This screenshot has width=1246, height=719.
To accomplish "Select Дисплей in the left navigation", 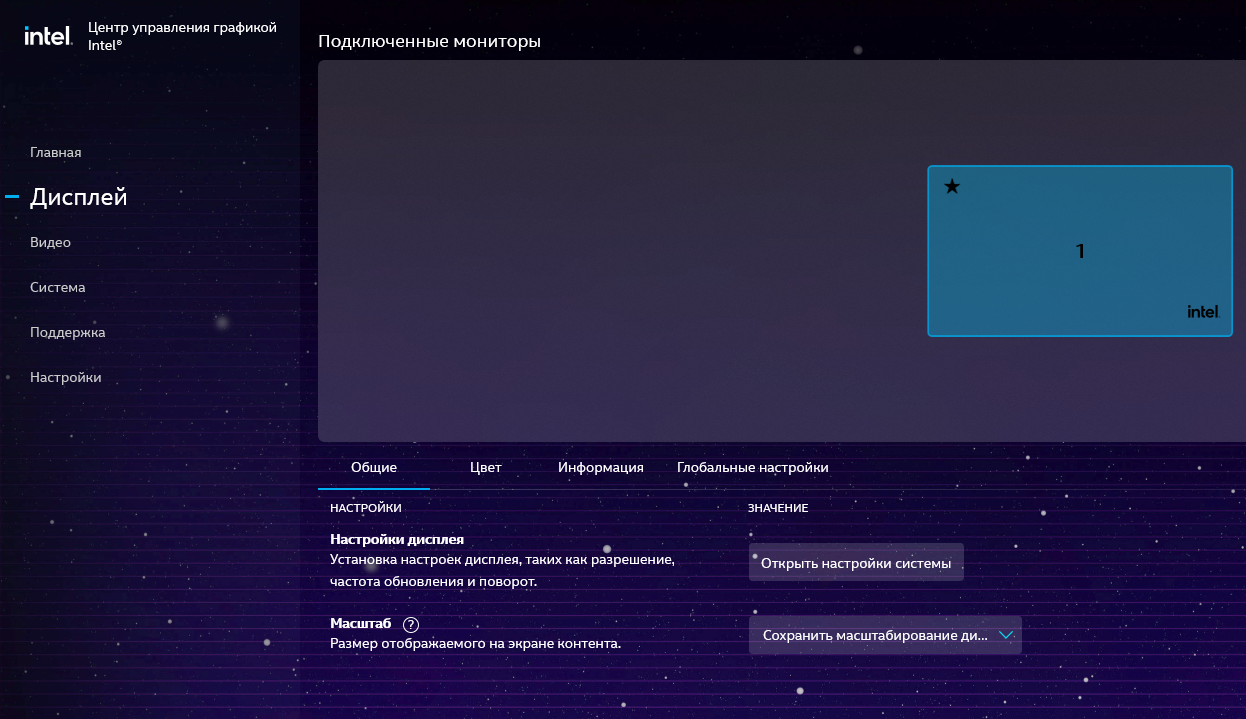I will coord(79,198).
